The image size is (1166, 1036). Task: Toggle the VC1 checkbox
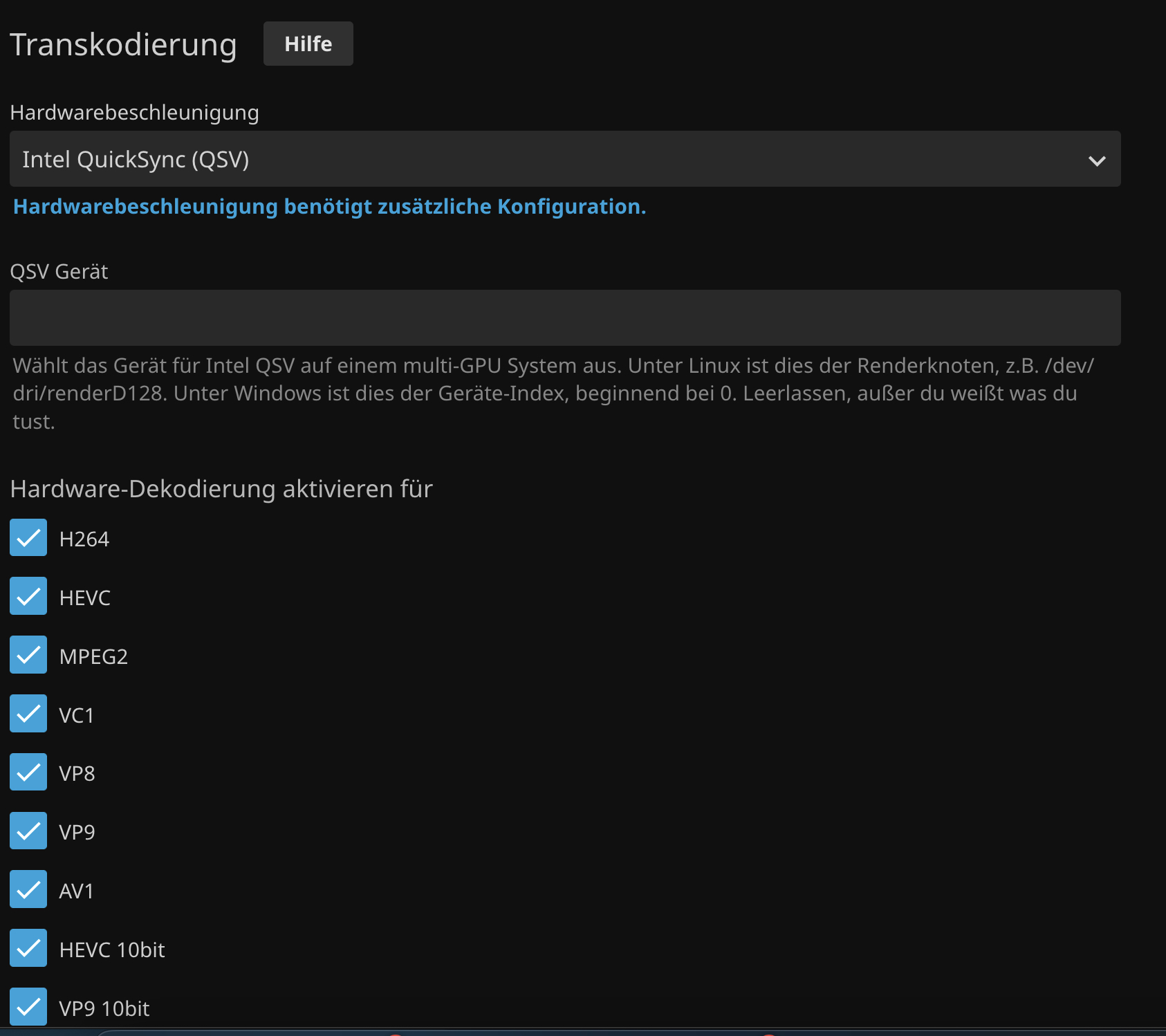[28, 714]
